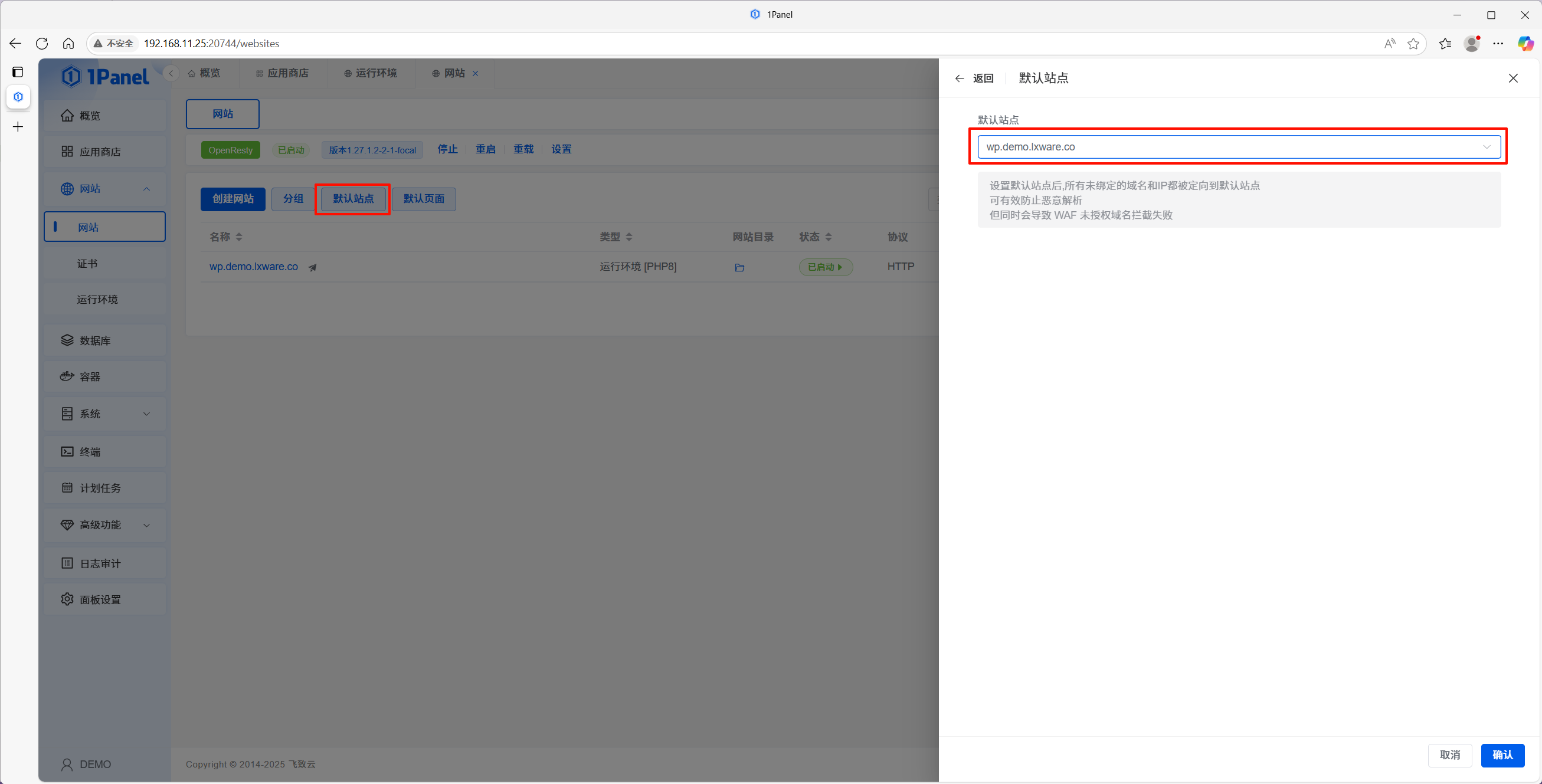Open 面板设置 in the sidebar
1542x784 pixels.
coord(105,599)
